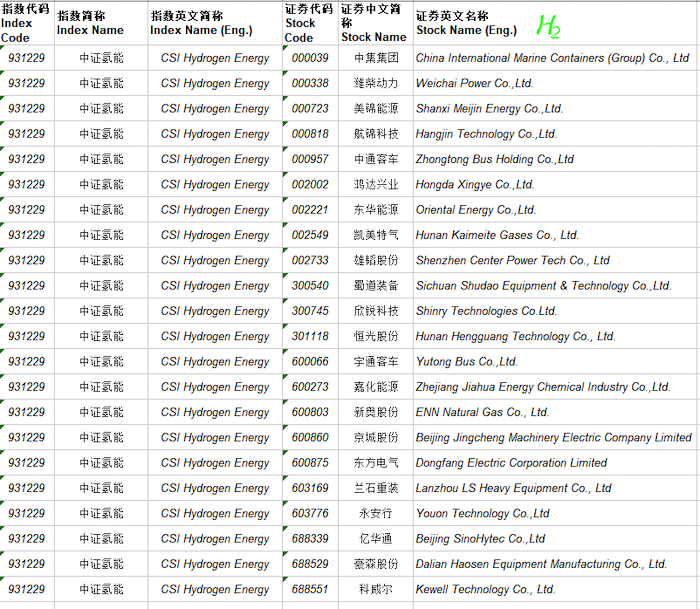Click 中证氢能 in the Yutong Bus row

[x=101, y=361]
